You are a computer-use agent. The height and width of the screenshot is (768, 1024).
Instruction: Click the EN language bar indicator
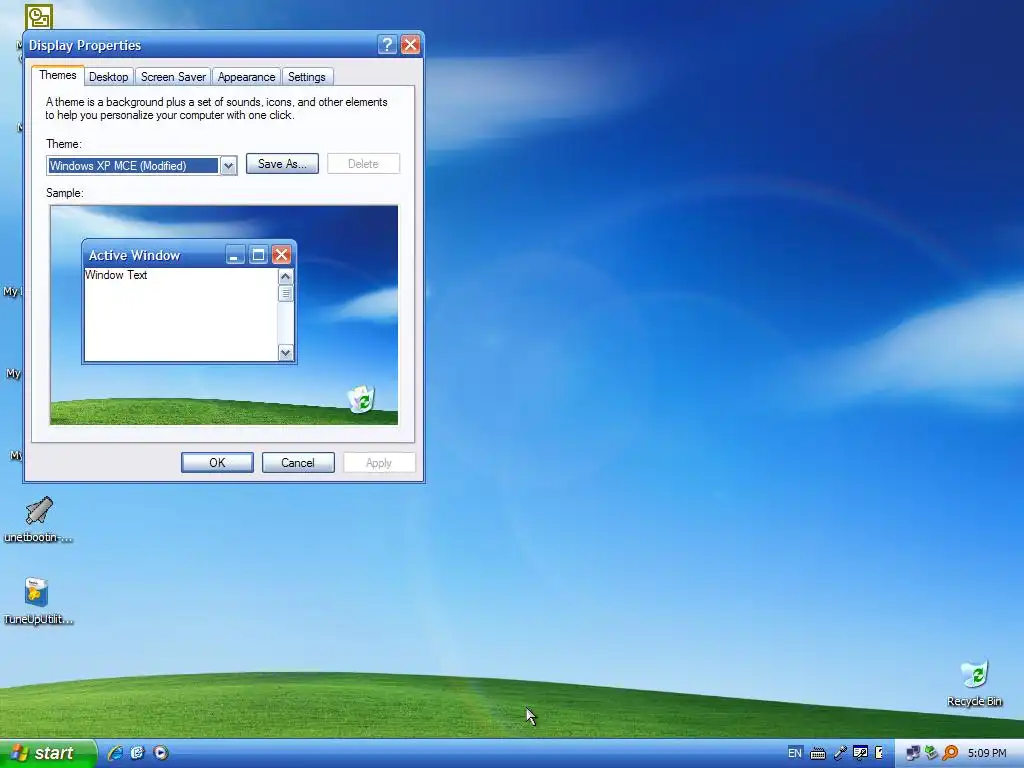[x=795, y=753]
